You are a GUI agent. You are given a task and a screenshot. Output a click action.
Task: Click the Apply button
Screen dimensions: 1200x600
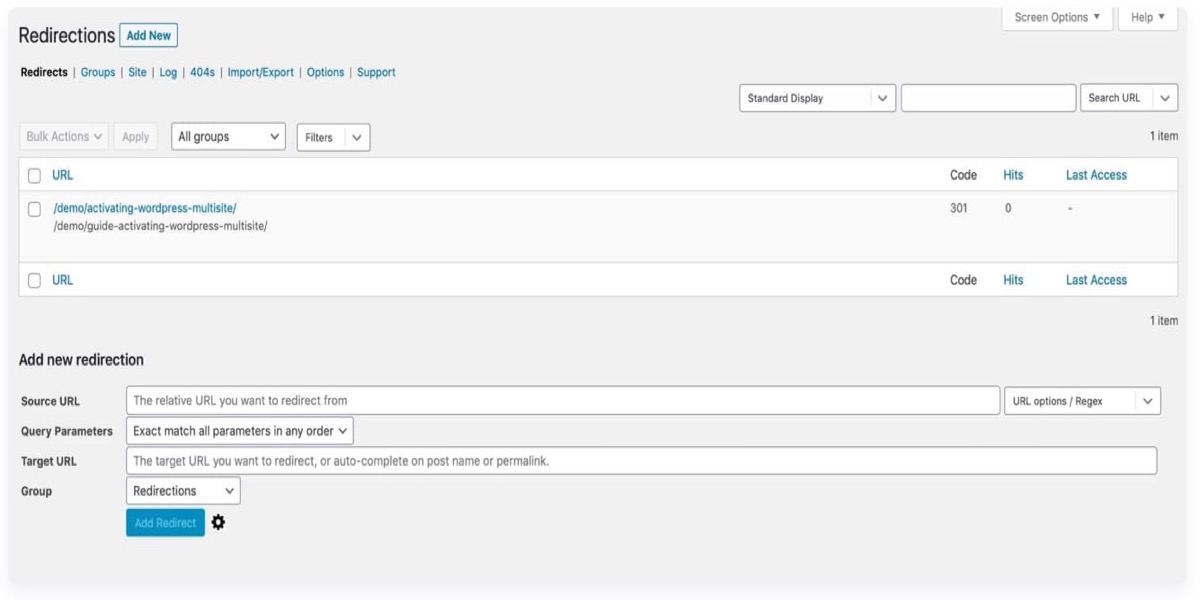pyautogui.click(x=136, y=137)
